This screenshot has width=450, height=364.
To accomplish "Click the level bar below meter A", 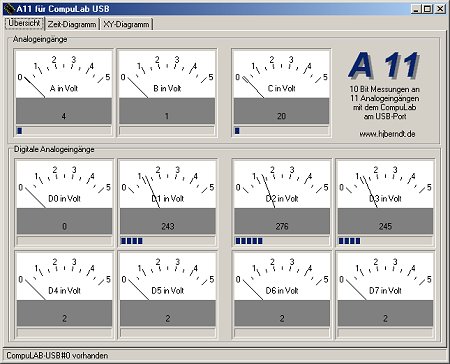I will click(x=64, y=131).
